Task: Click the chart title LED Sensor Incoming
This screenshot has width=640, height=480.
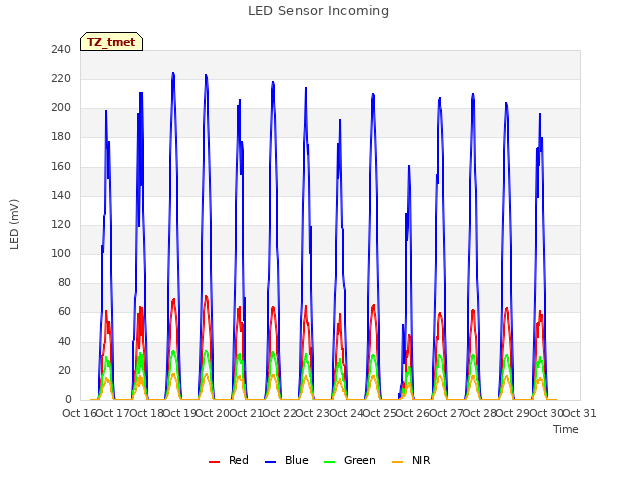Action: pos(318,11)
